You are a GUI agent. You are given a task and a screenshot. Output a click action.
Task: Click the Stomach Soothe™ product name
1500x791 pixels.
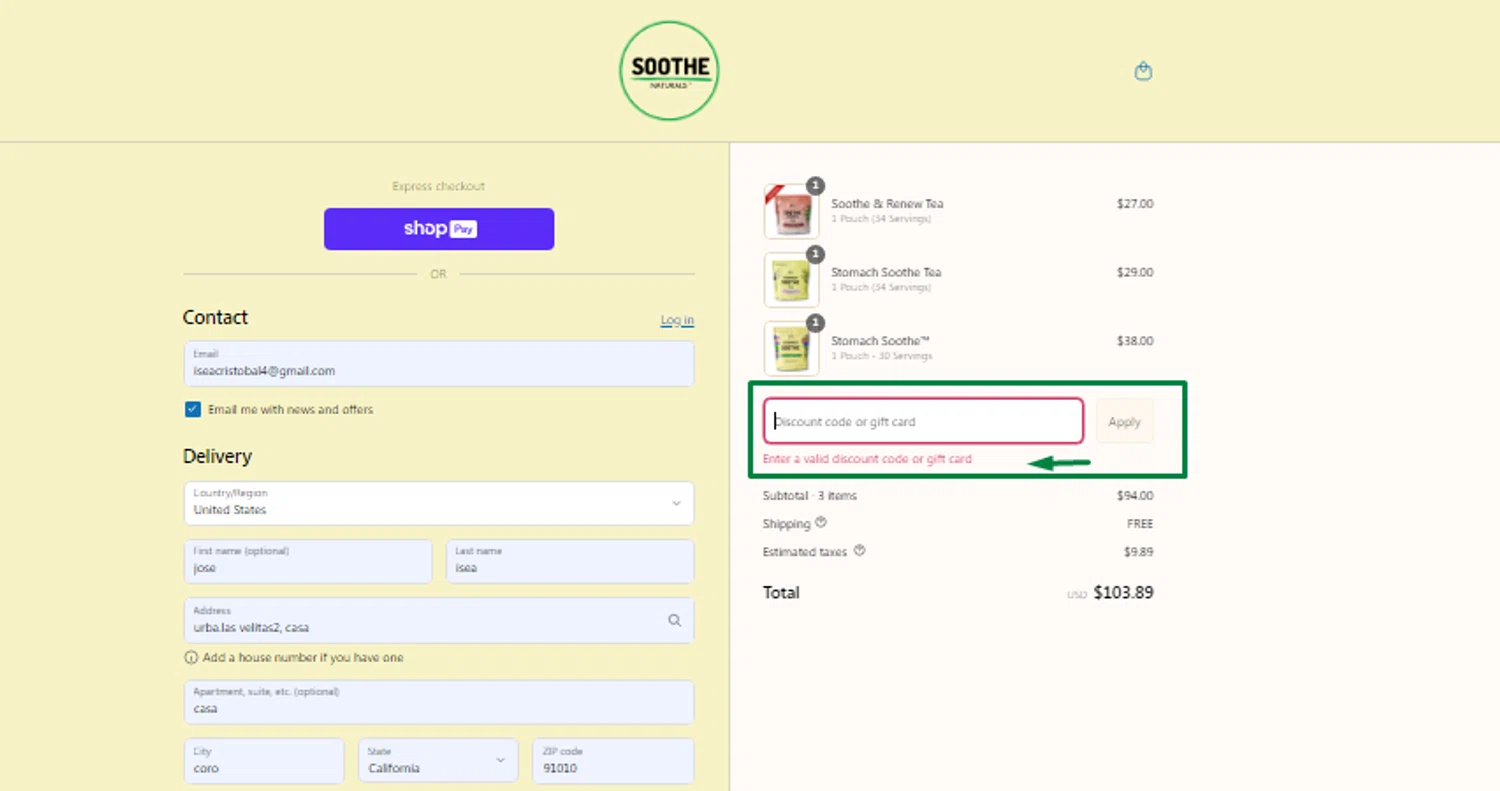[x=880, y=341]
